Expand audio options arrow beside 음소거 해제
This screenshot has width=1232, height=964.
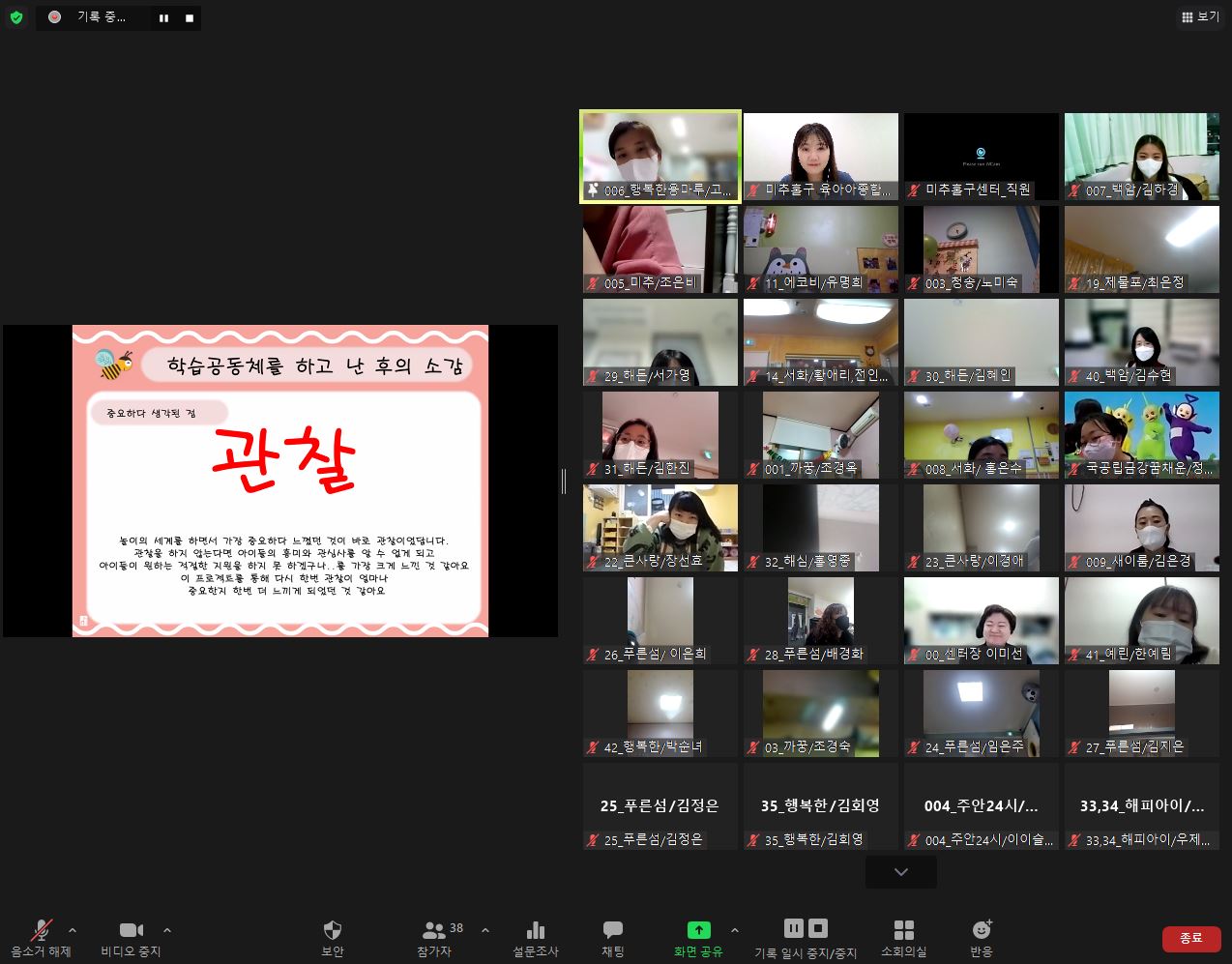point(73,930)
